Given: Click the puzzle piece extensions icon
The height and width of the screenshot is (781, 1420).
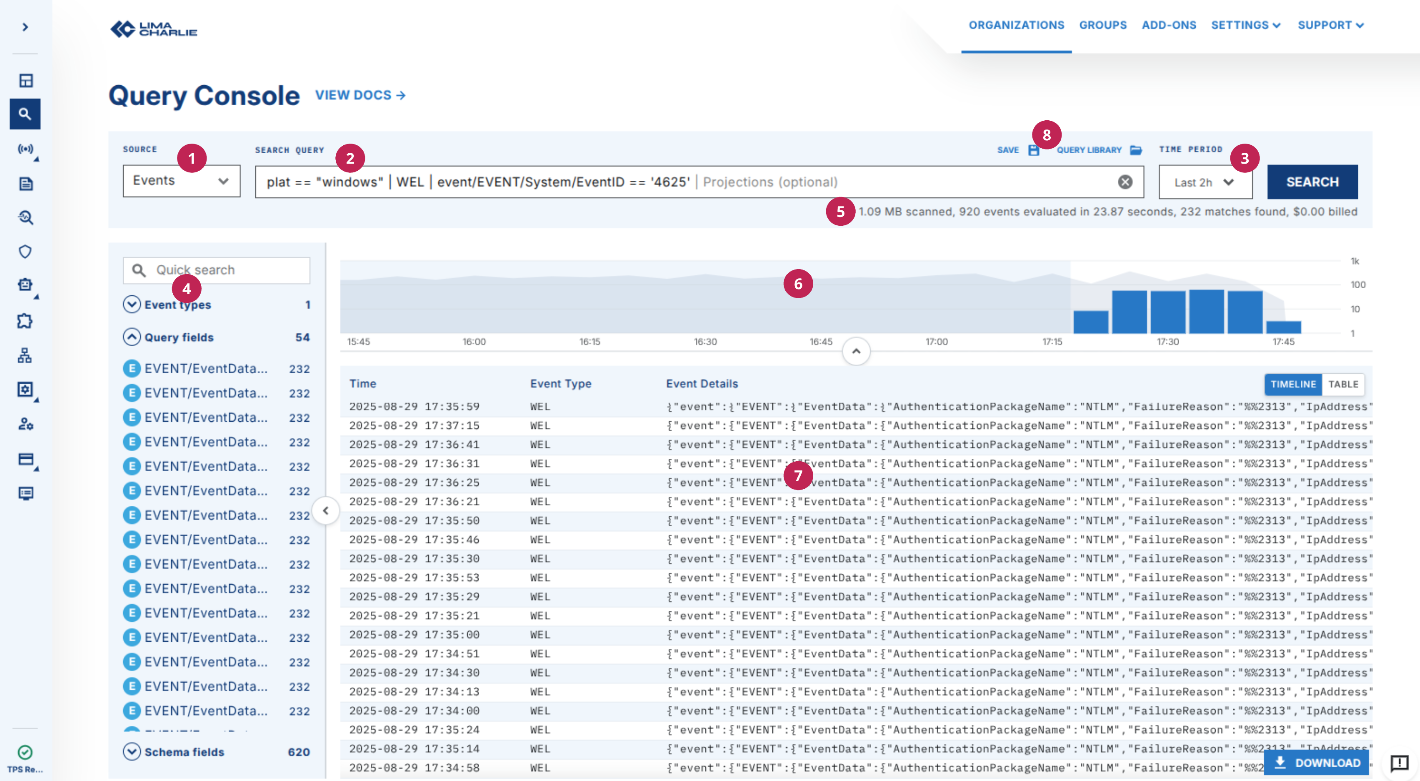Looking at the screenshot, I should (x=26, y=320).
